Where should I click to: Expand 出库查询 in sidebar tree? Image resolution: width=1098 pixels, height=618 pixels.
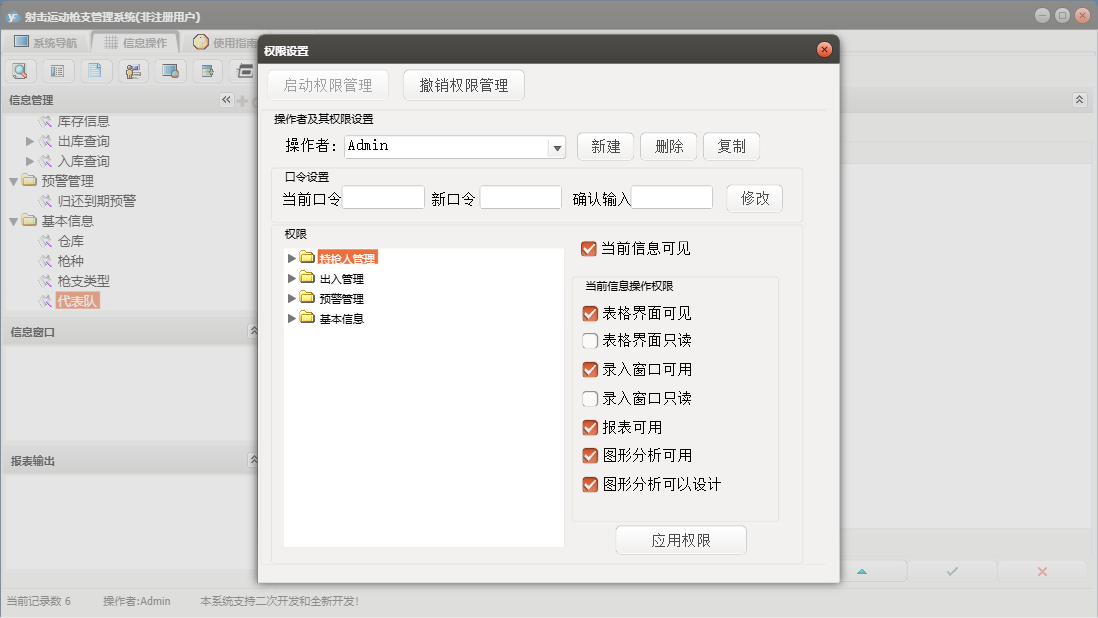(29, 141)
